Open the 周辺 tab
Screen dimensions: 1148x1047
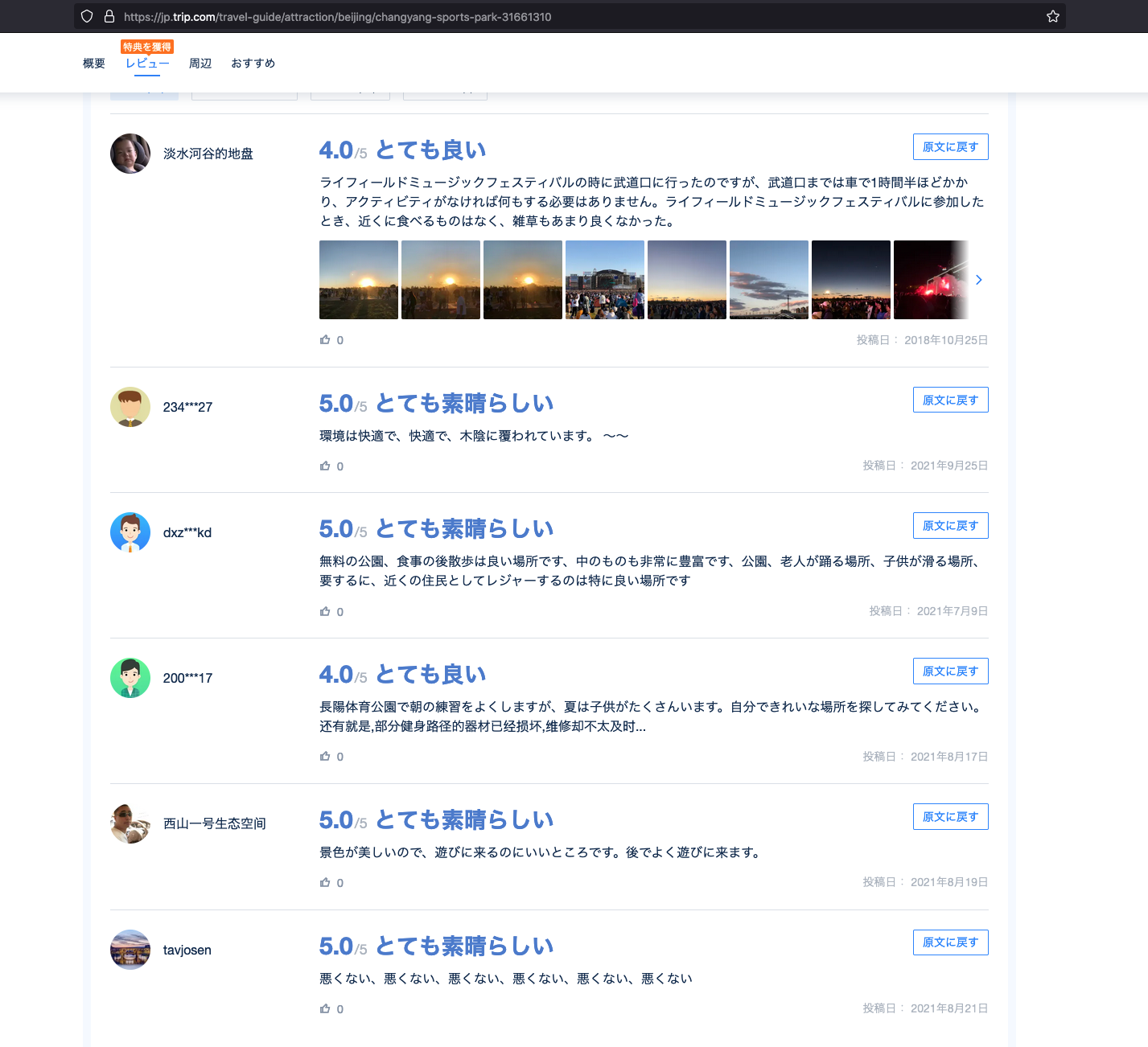coord(200,64)
